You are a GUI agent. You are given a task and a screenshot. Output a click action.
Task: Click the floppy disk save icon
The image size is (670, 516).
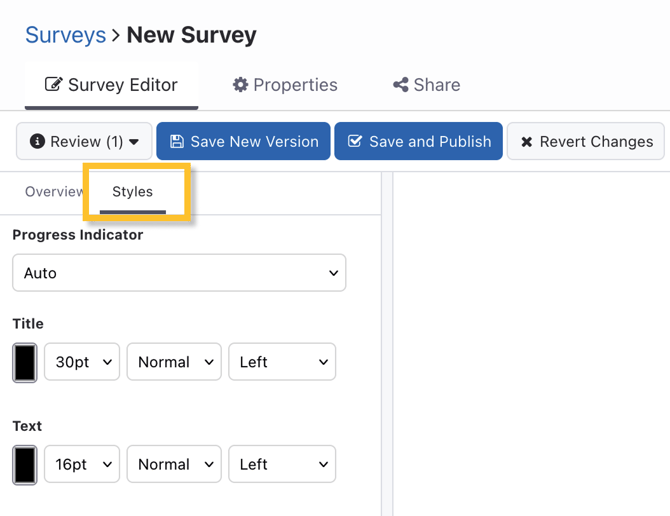pyautogui.click(x=177, y=142)
